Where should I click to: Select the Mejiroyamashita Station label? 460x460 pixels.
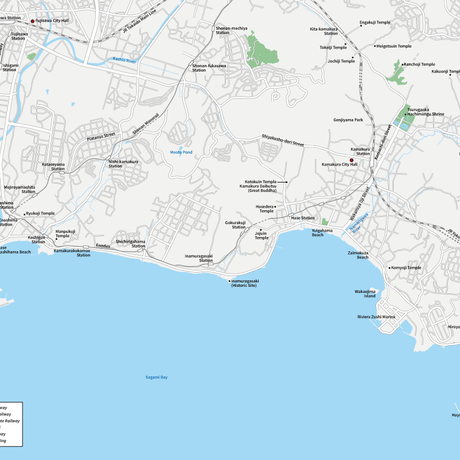click(x=19, y=189)
